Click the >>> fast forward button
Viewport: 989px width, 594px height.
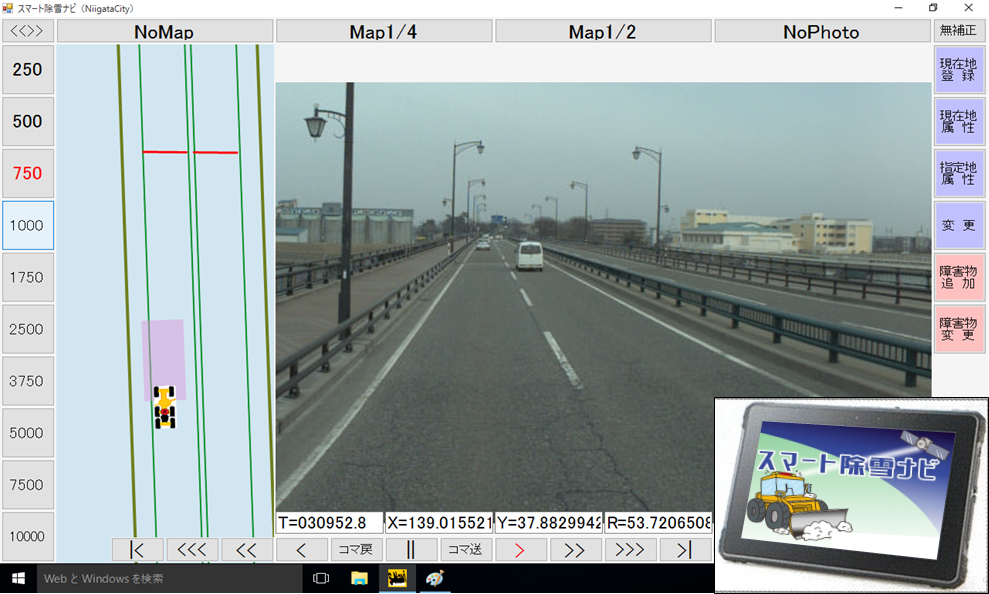630,549
